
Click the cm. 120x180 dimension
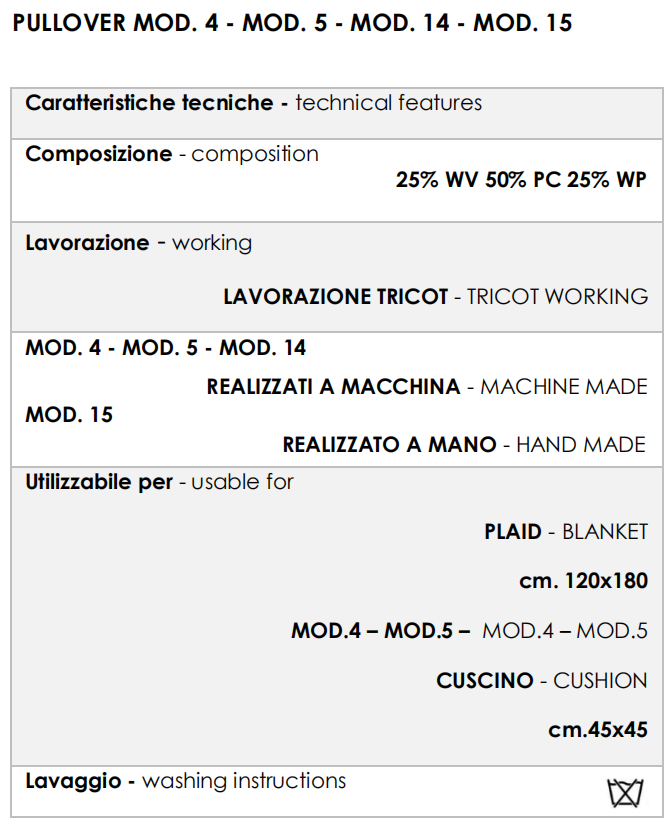(583, 581)
